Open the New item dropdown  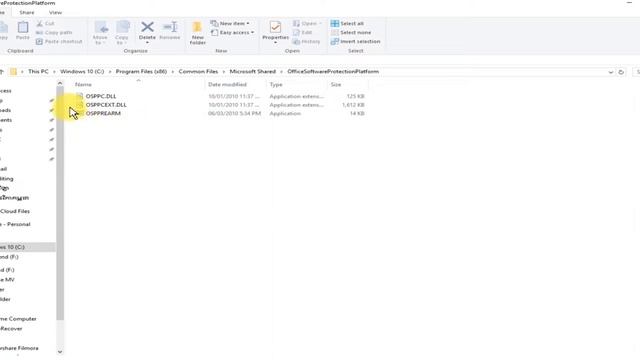[x=230, y=23]
